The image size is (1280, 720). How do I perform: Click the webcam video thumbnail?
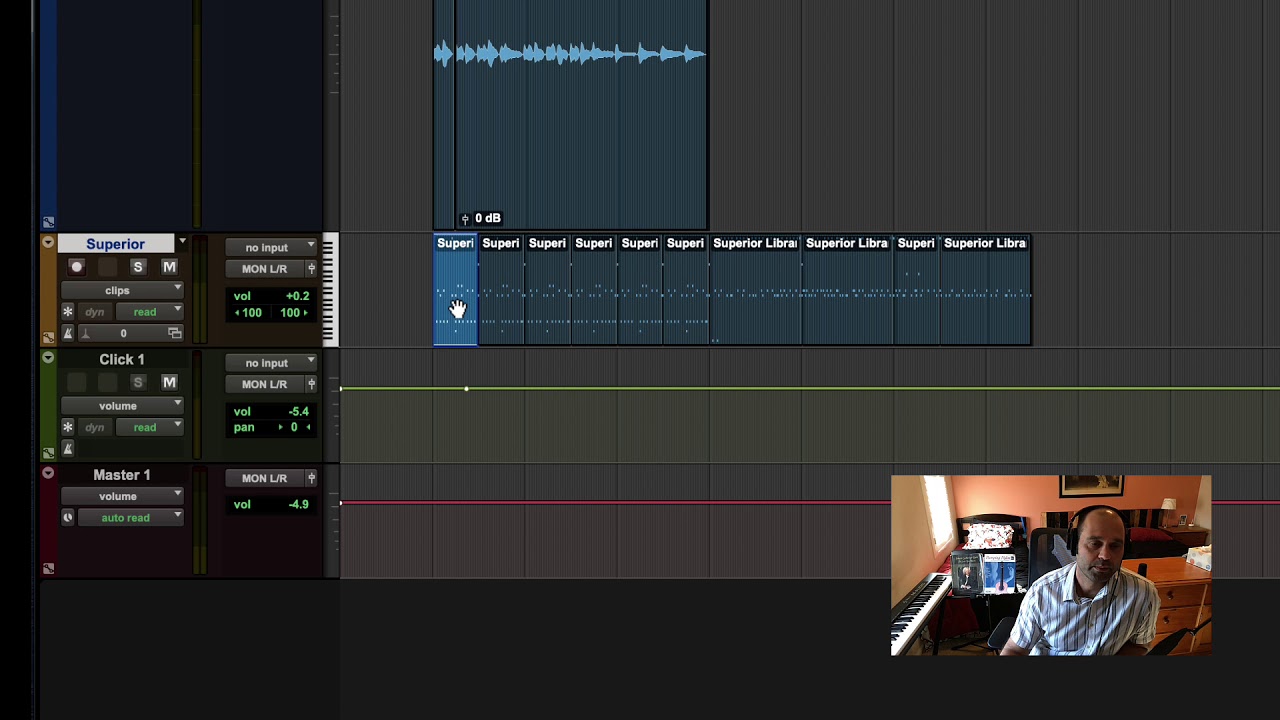pos(1051,566)
